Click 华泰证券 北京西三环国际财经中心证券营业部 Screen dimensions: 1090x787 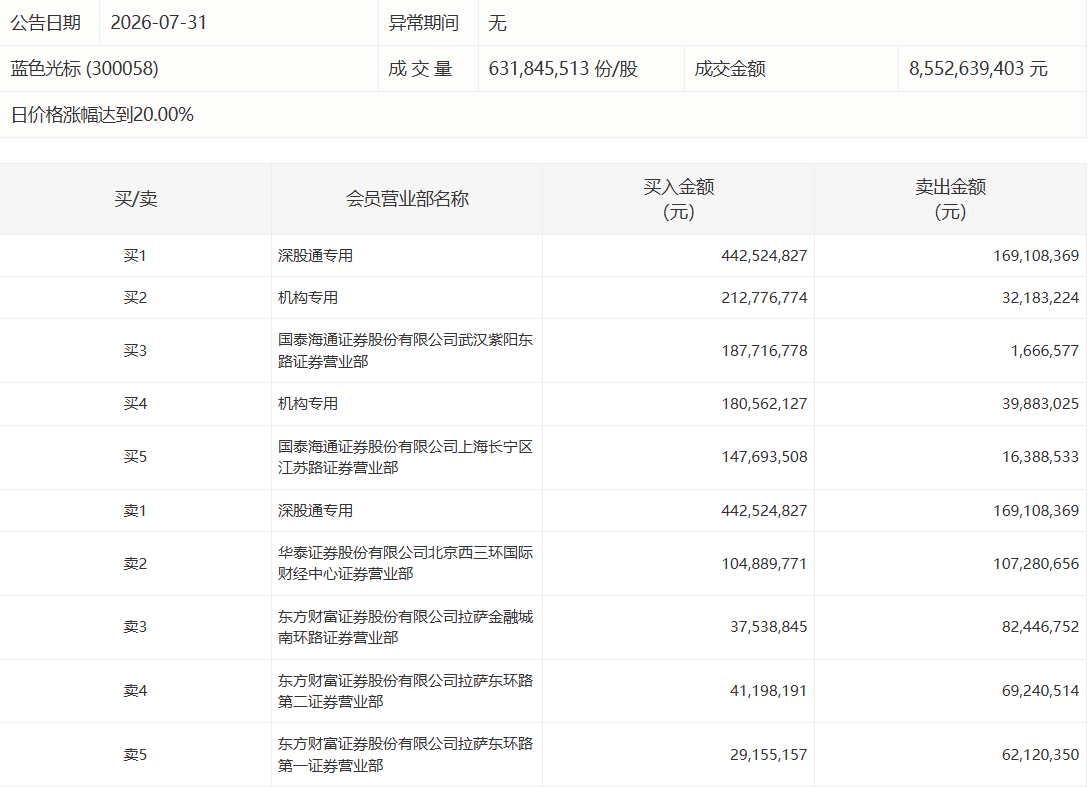pyautogui.click(x=405, y=563)
